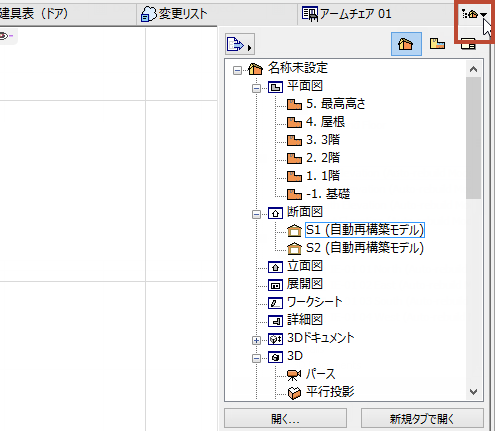Select S1 (自動再構築モデル) section
Screen dimensions: 495x431
(x=365, y=230)
